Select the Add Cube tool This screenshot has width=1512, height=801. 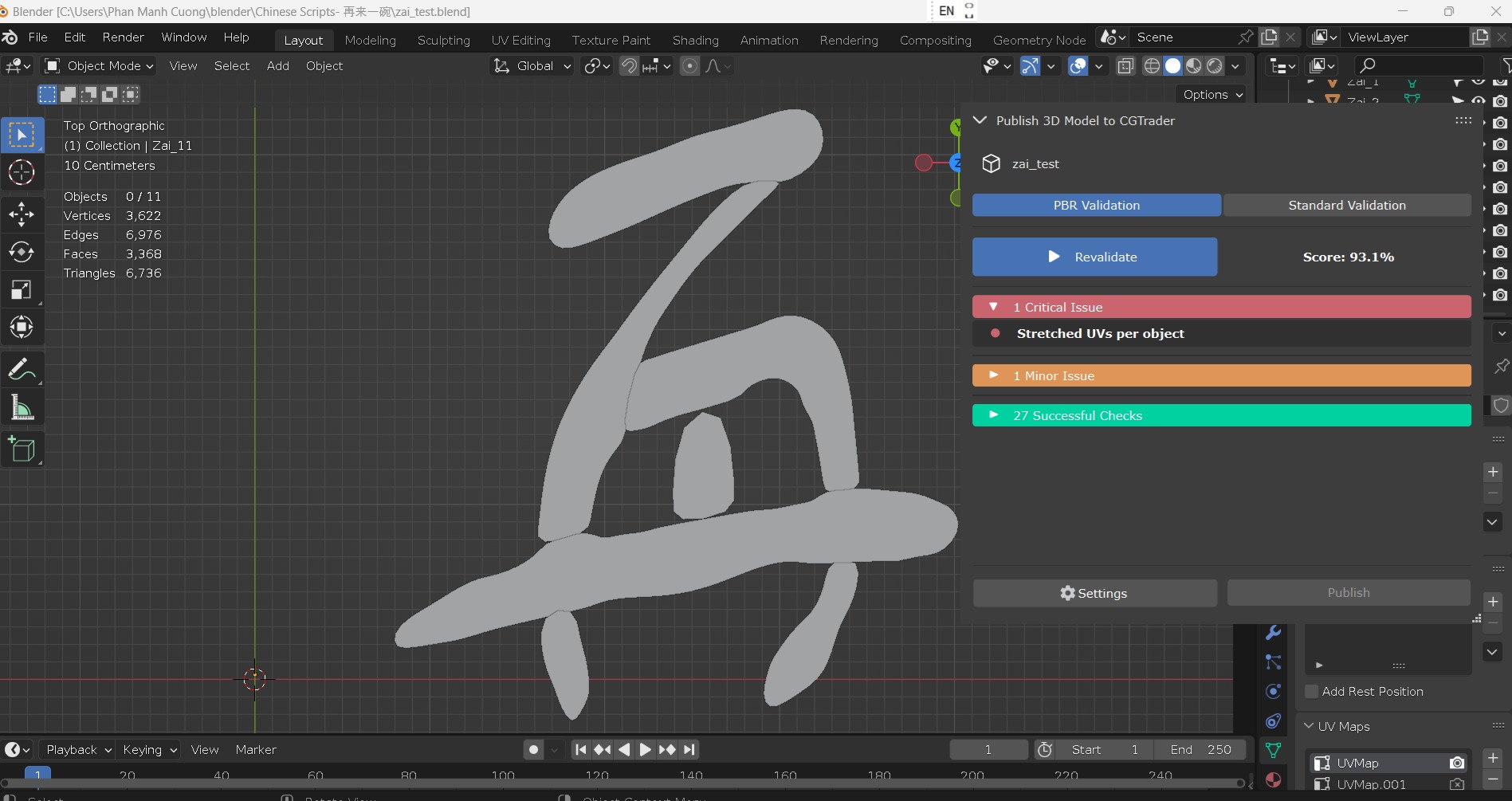pos(22,450)
